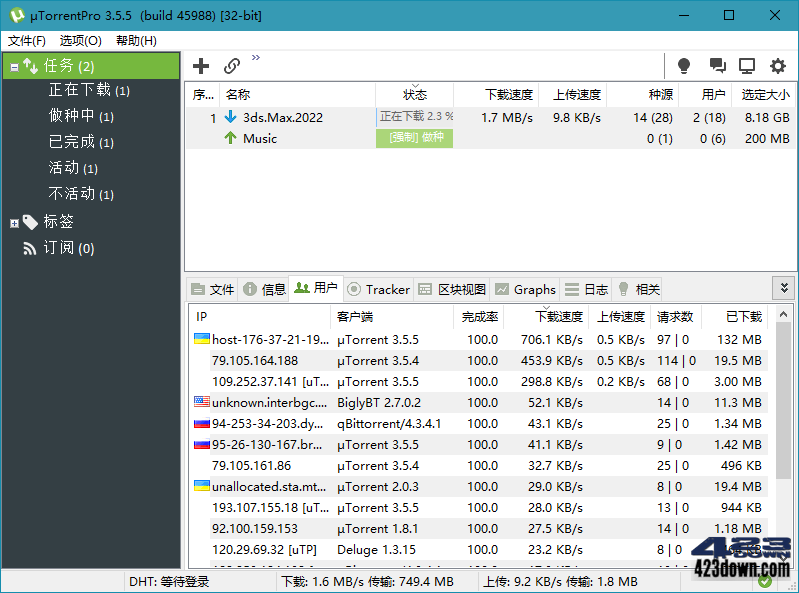
Task: Select 正在下载 (1) in sidebar
Action: [x=89, y=90]
